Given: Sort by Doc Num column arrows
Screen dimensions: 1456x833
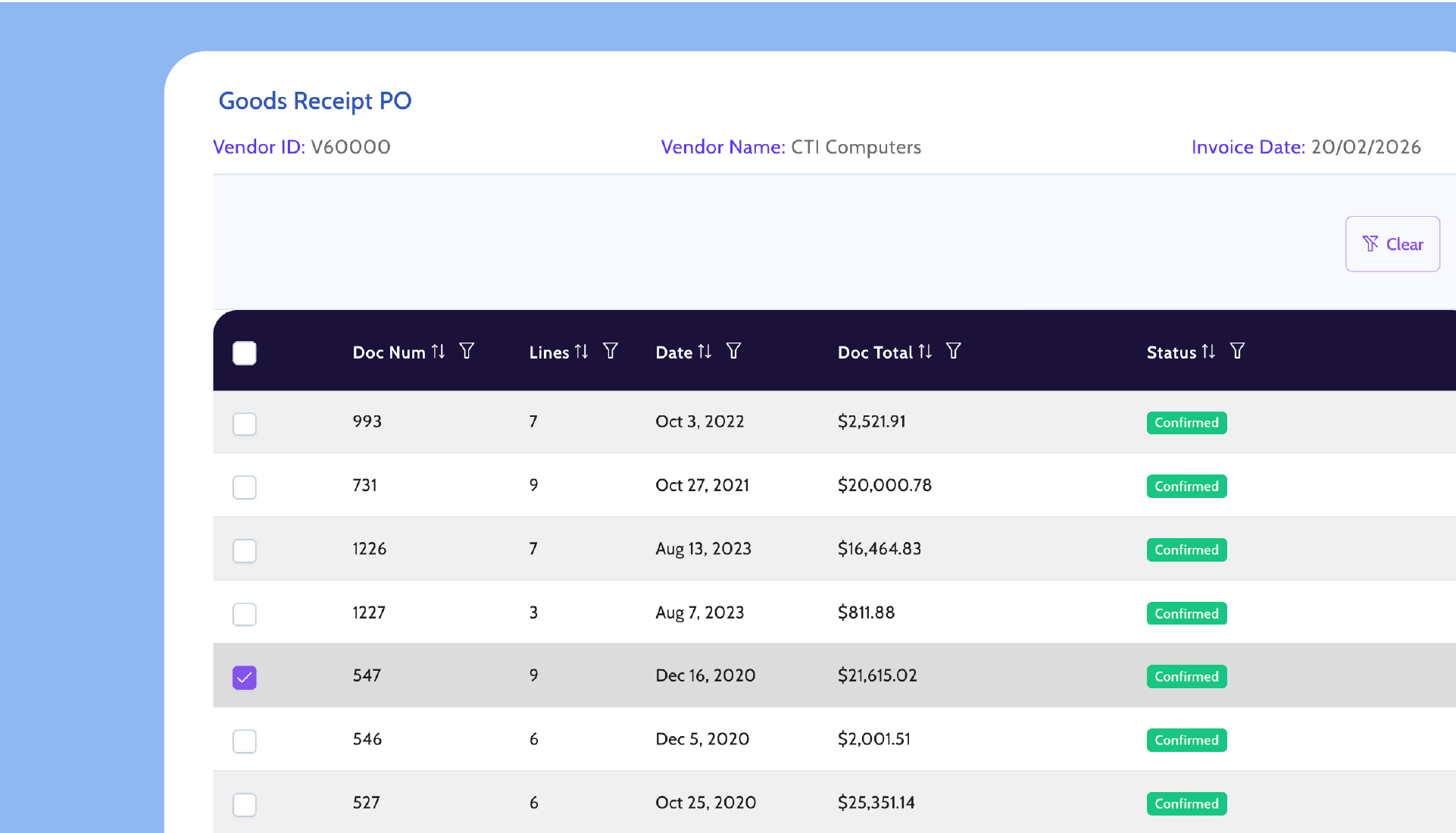Looking at the screenshot, I should tap(439, 352).
